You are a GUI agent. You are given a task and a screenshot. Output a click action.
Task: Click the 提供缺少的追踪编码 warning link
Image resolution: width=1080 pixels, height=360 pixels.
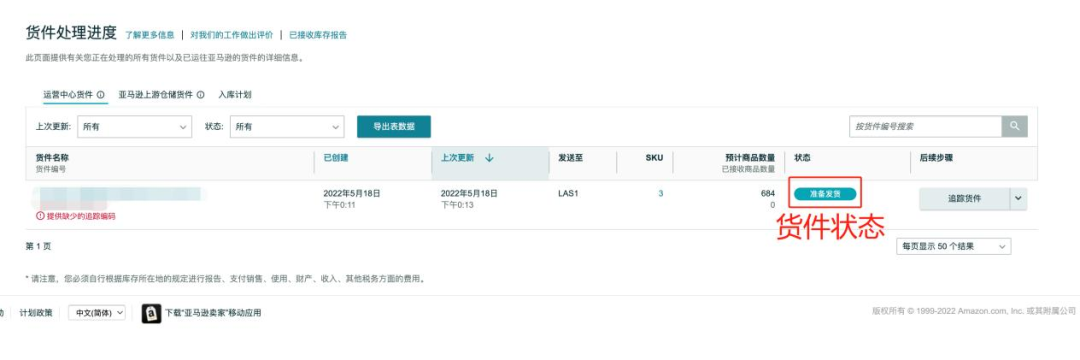coord(81,216)
